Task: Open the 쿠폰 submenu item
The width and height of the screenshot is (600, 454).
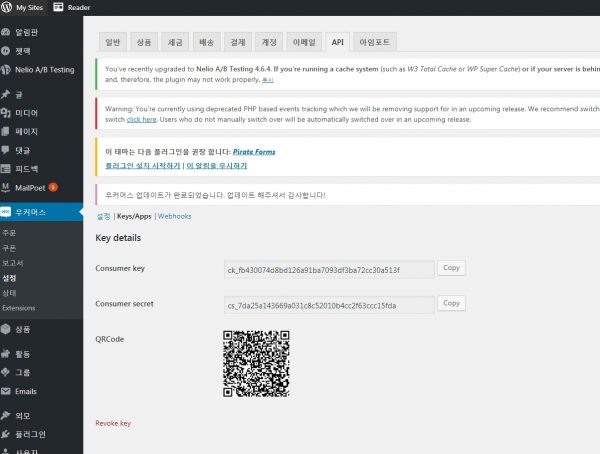Action: (9, 248)
